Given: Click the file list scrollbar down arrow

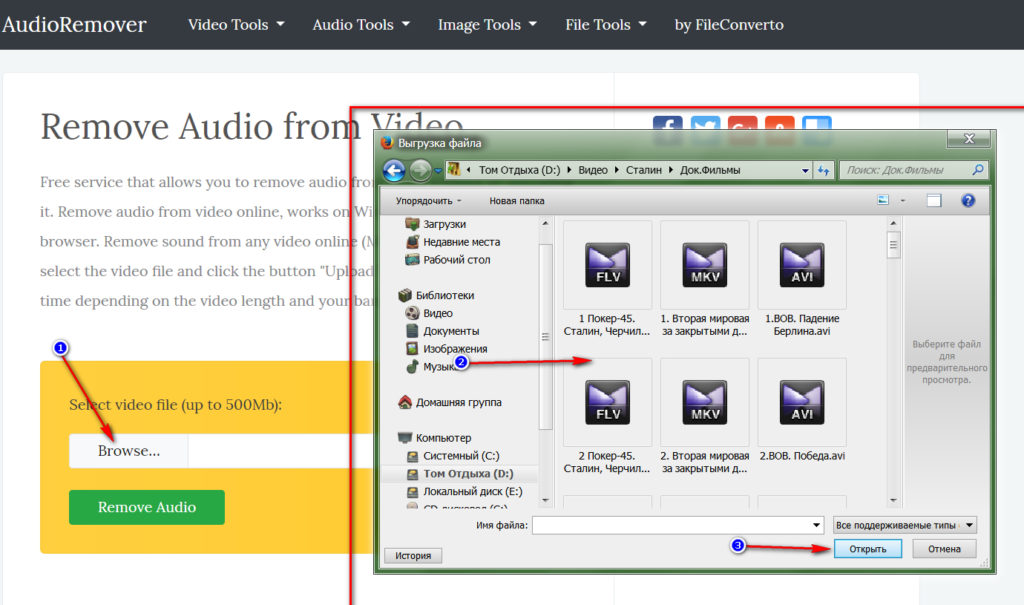Looking at the screenshot, I should [x=893, y=501].
